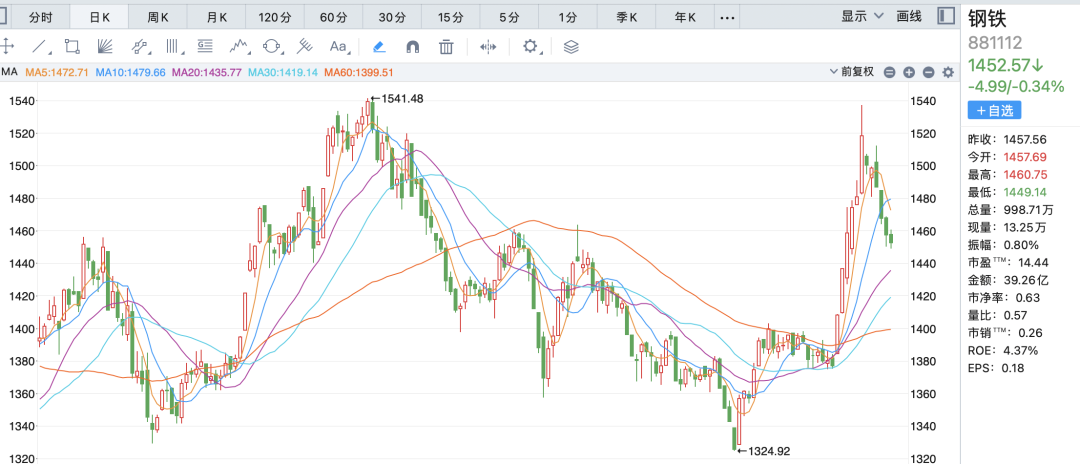The width and height of the screenshot is (1080, 464).
Task: Open the 前复权 adjustment dropdown
Action: (852, 72)
